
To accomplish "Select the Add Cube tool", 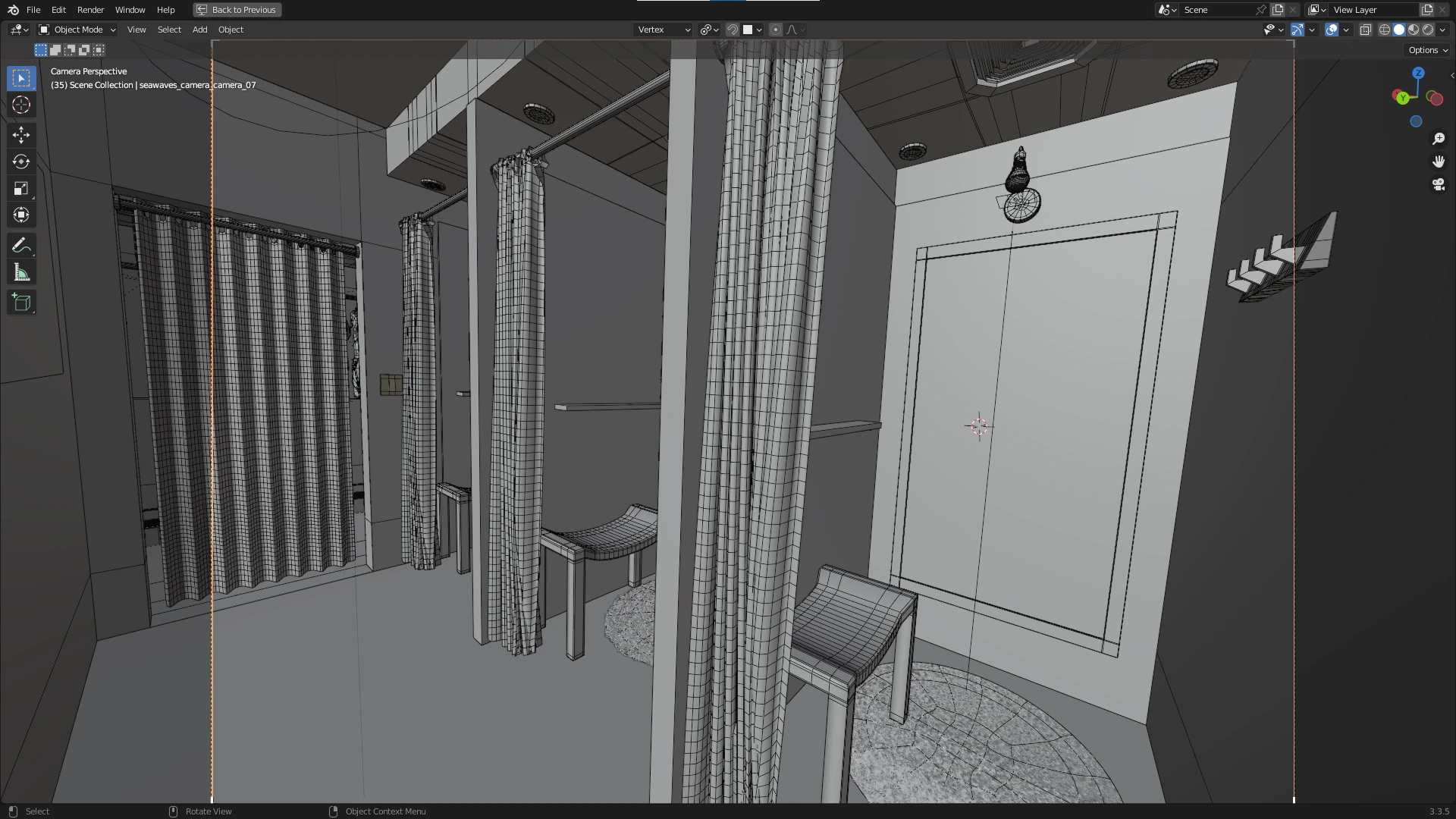I will (x=21, y=303).
